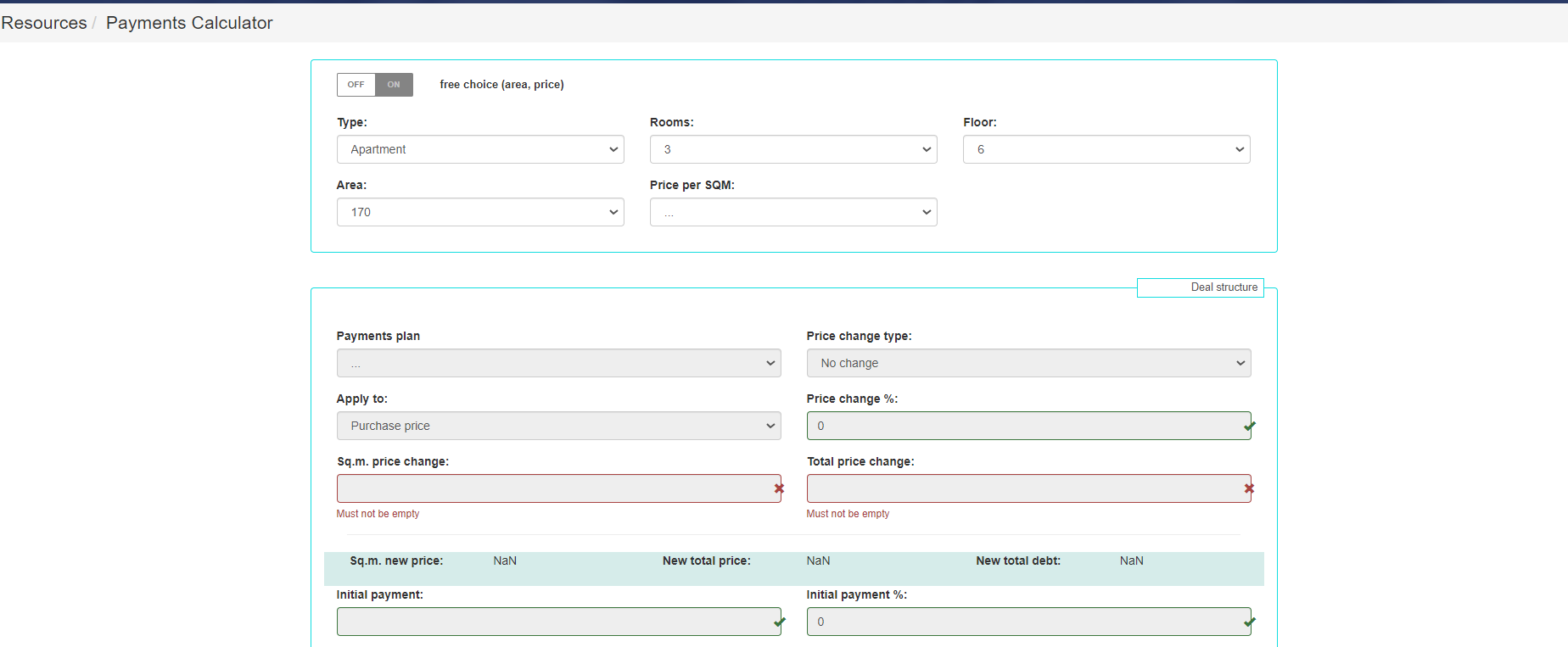Expand the Price per SQM dropdown
Image resolution: width=1568 pixels, height=647 pixels.
pos(793,212)
